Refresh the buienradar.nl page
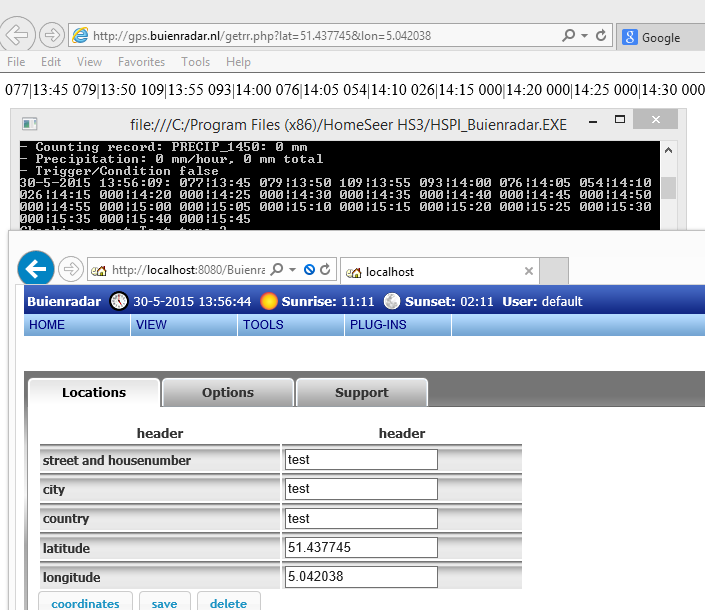The height and width of the screenshot is (610, 705). [x=601, y=35]
